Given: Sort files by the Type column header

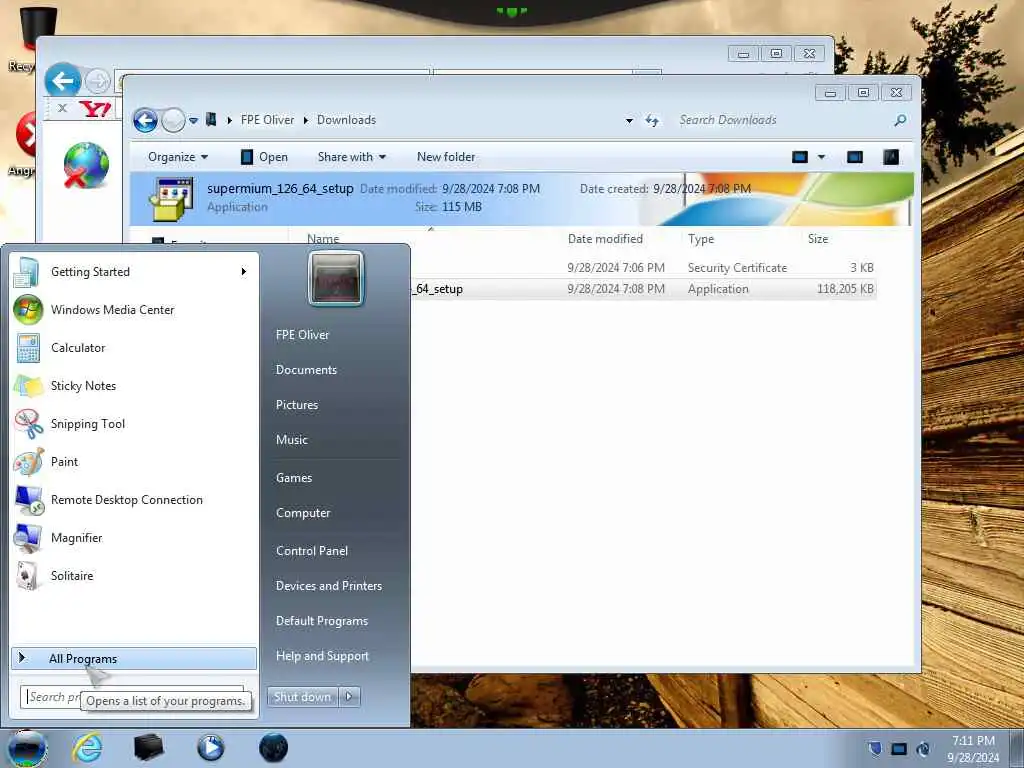Looking at the screenshot, I should pyautogui.click(x=701, y=239).
